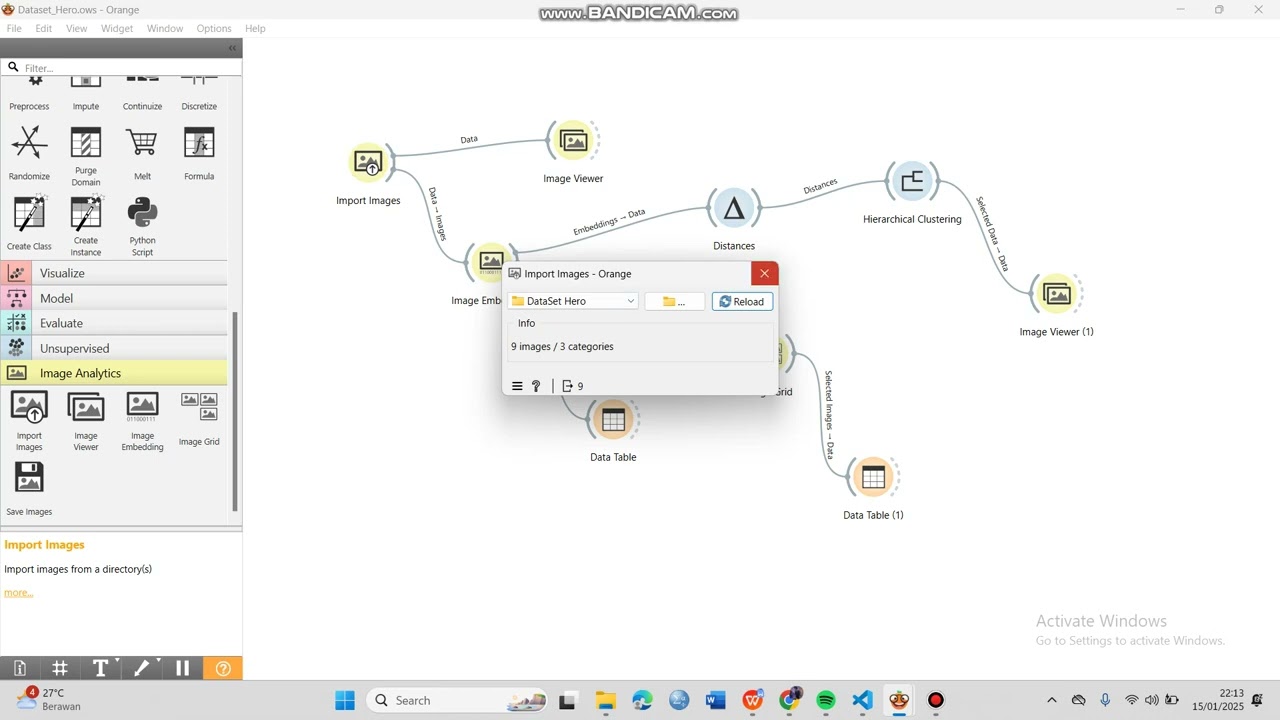This screenshot has height=720, width=1280.
Task: Open the Window menu
Action: (x=165, y=28)
